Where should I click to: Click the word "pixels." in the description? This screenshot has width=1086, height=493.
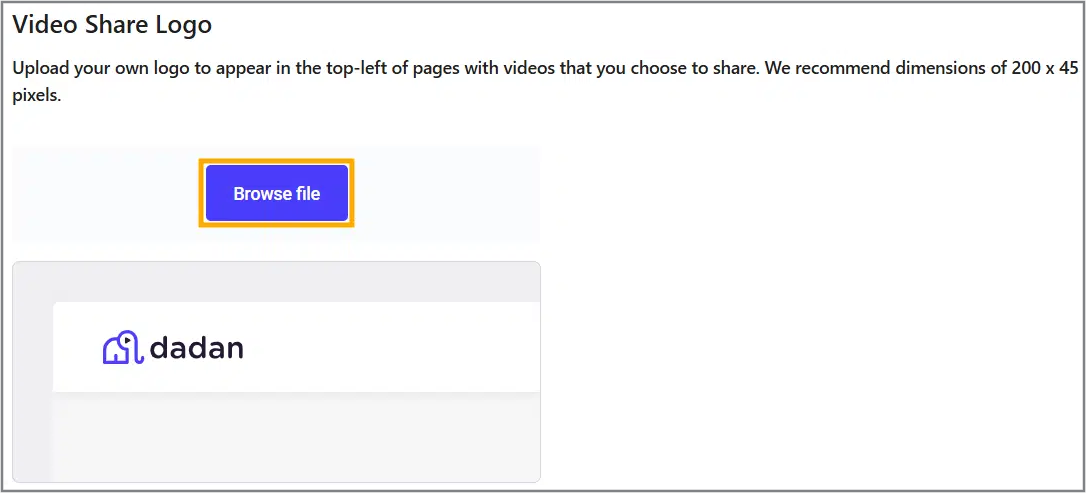pyautogui.click(x=37, y=98)
